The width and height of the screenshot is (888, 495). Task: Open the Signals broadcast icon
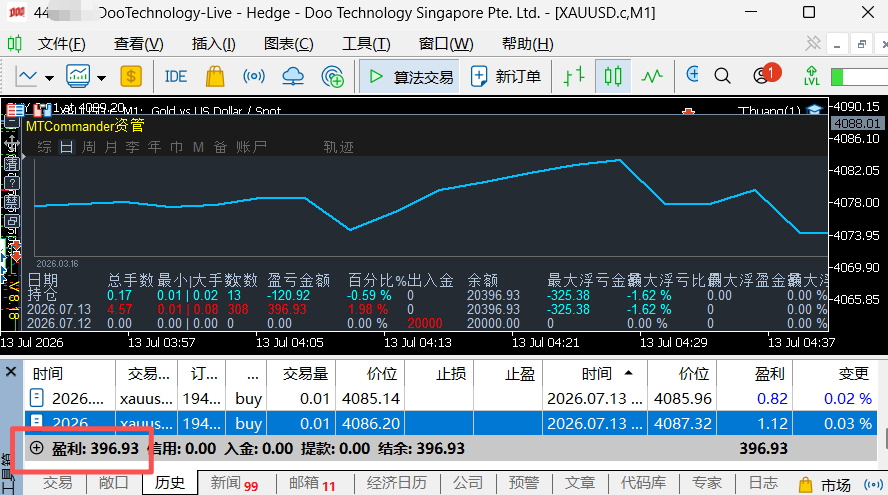click(x=254, y=76)
